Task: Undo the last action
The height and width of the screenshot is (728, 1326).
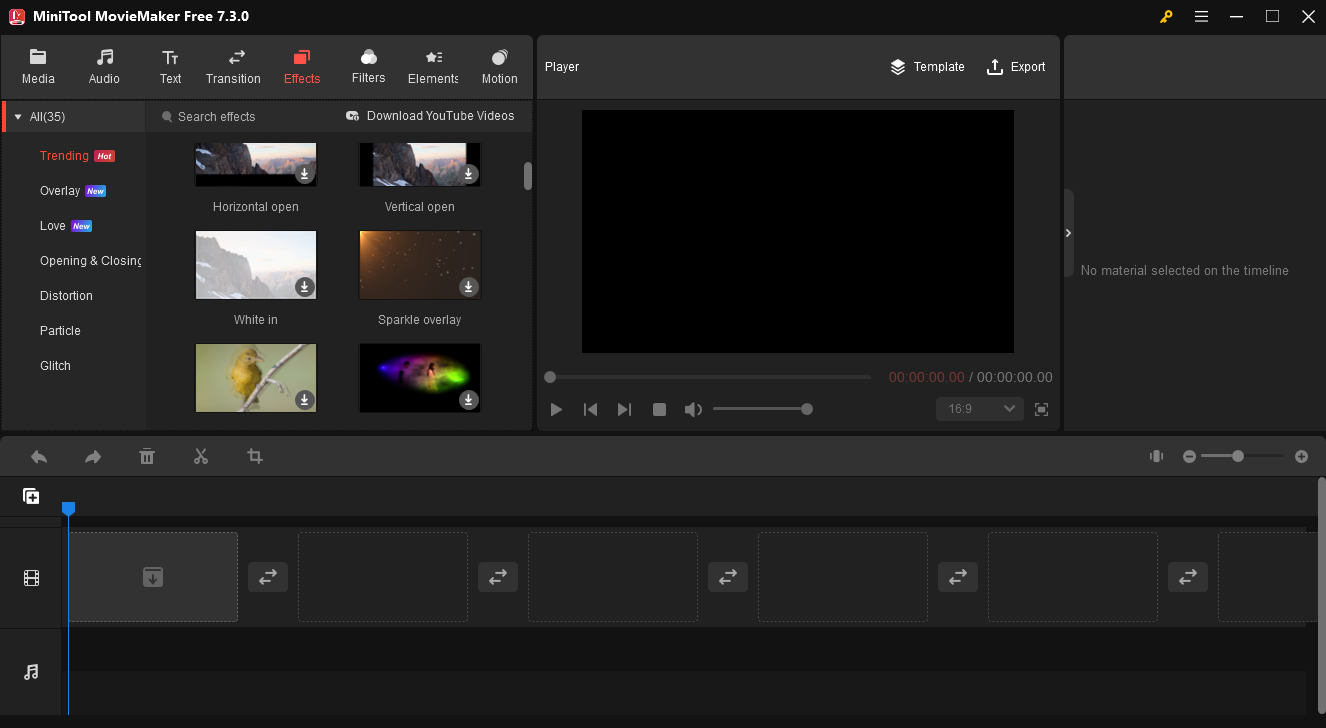Action: click(39, 456)
